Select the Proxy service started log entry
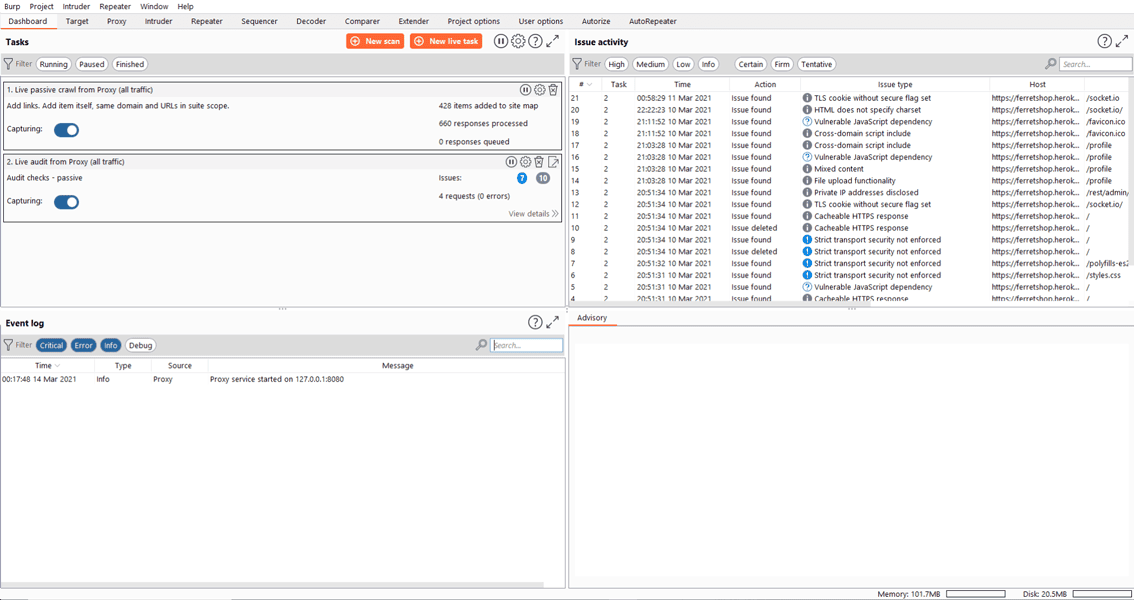The width and height of the screenshot is (1134, 600). (x=282, y=379)
